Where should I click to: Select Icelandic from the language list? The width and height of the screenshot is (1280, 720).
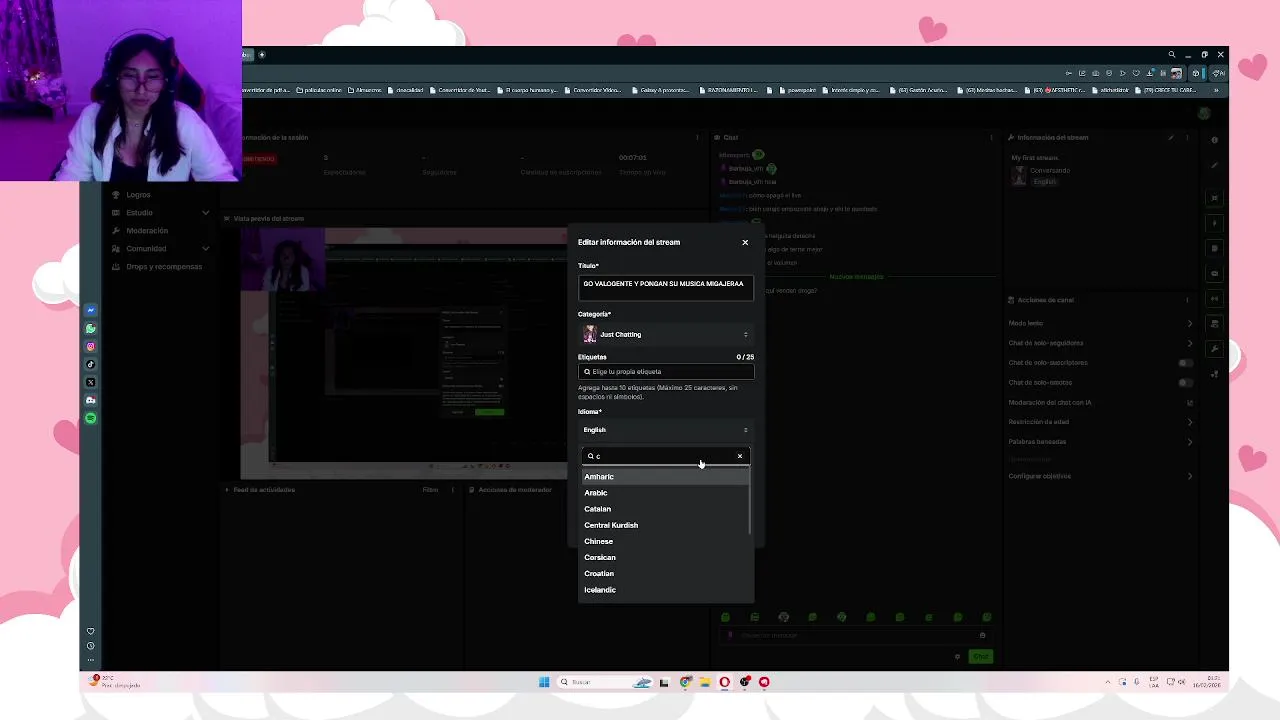click(x=665, y=590)
